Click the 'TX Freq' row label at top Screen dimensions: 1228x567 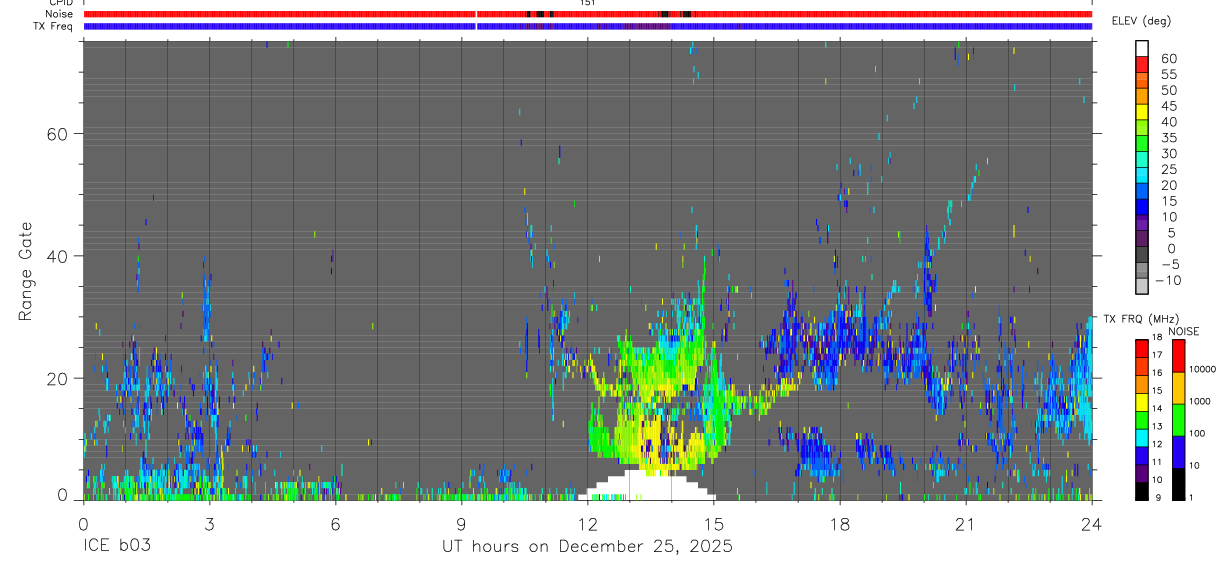click(x=54, y=26)
